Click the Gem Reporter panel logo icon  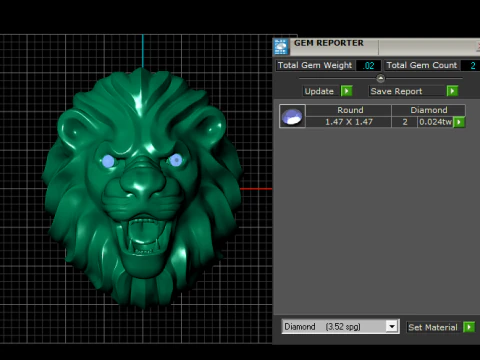[281, 47]
